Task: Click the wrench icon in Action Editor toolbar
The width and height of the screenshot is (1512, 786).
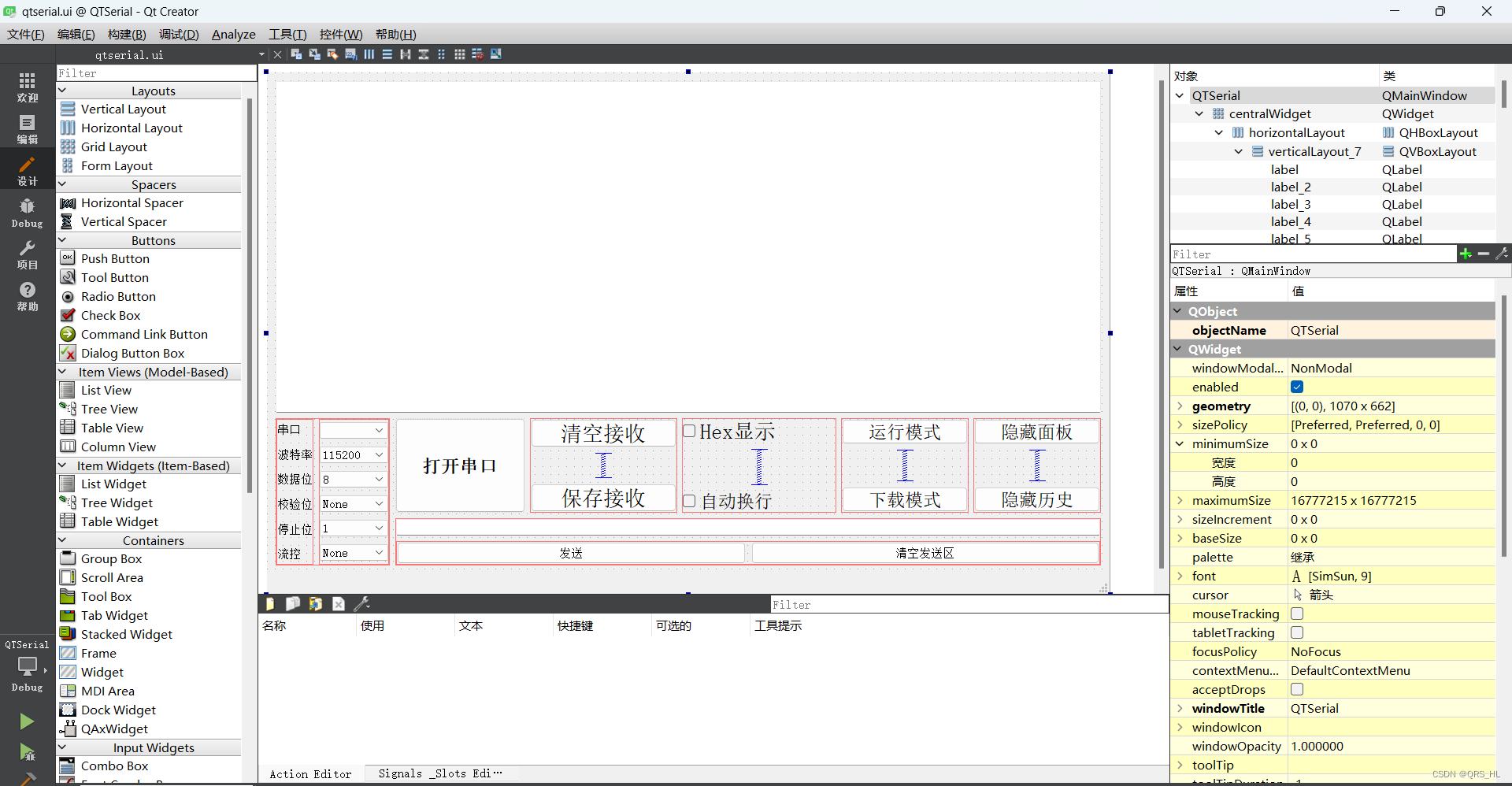Action: click(361, 604)
